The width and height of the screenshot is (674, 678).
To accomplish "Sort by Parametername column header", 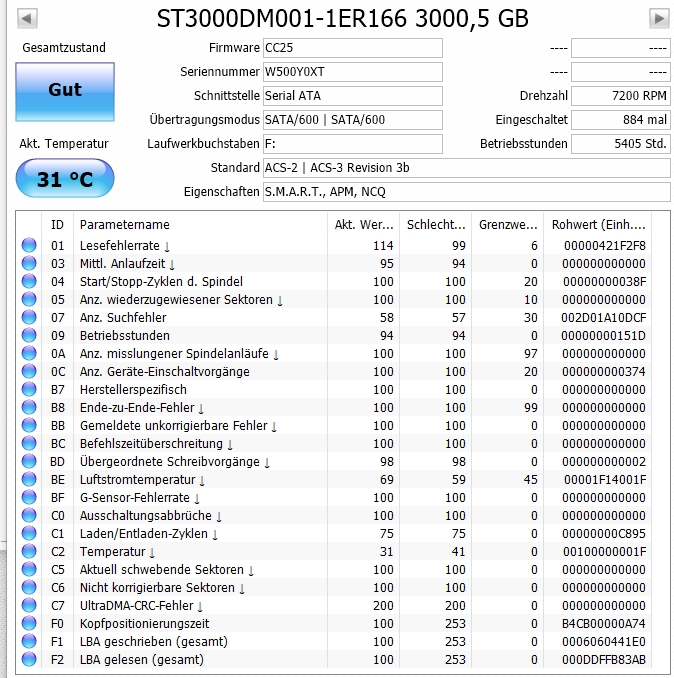I will (x=200, y=225).
